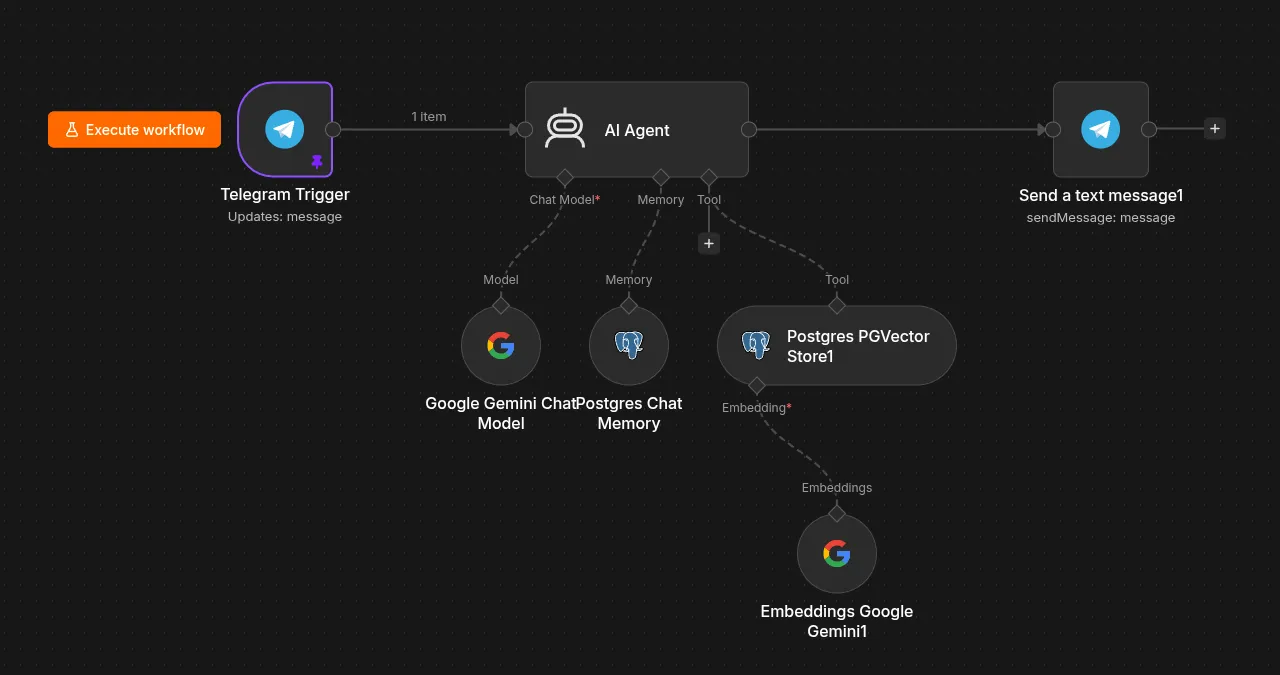
Task: Open the Postgres PGVector Store1 node
Action: pyautogui.click(x=837, y=345)
